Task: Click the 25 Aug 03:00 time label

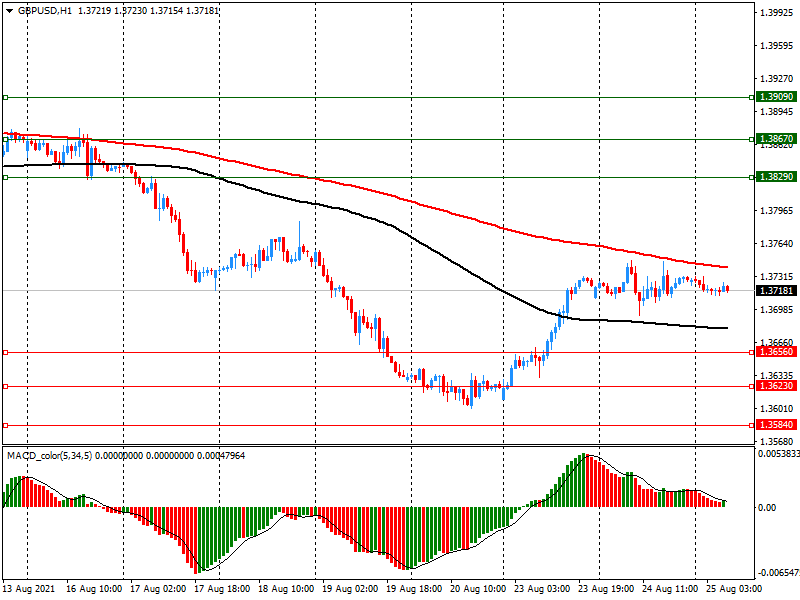Action: click(x=734, y=589)
